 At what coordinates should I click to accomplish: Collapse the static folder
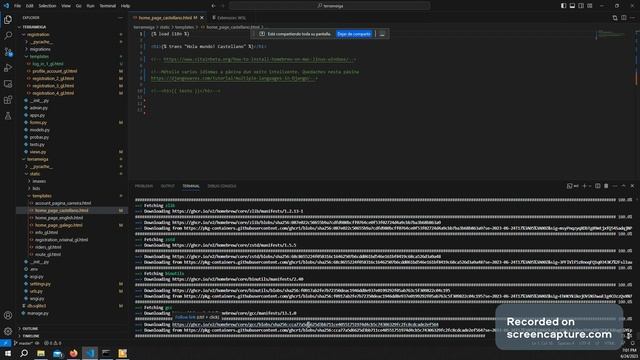[x=35, y=174]
